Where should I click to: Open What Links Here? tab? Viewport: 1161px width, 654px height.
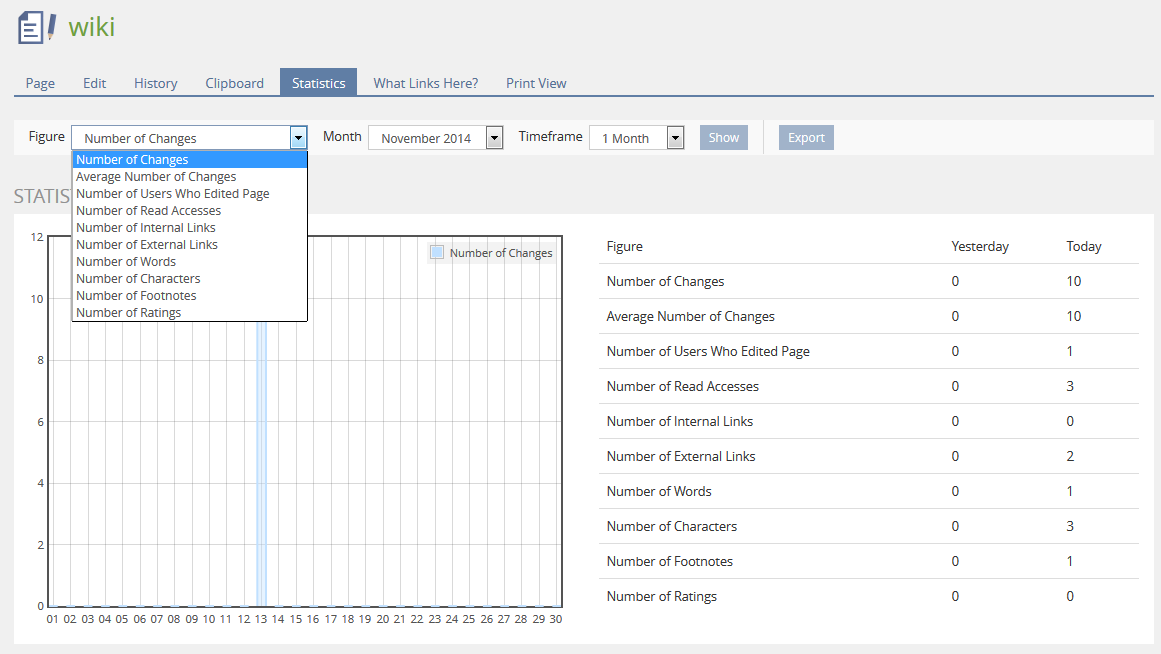426,83
